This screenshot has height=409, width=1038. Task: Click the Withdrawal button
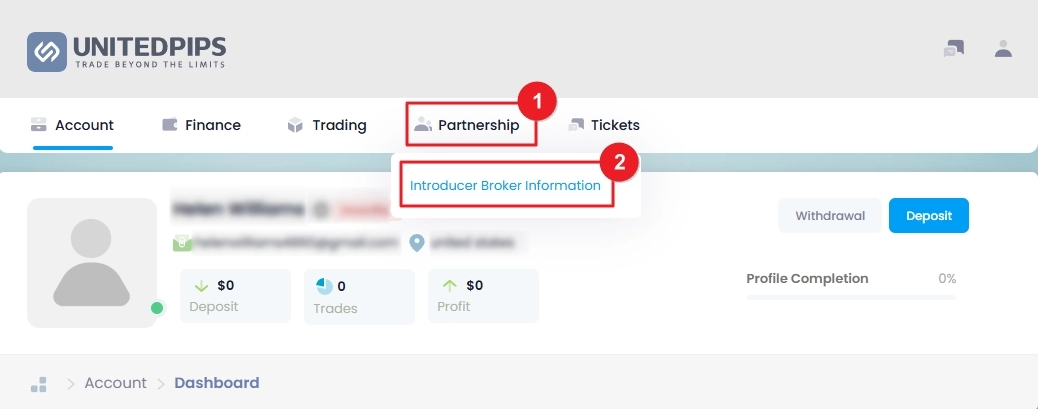tap(830, 216)
